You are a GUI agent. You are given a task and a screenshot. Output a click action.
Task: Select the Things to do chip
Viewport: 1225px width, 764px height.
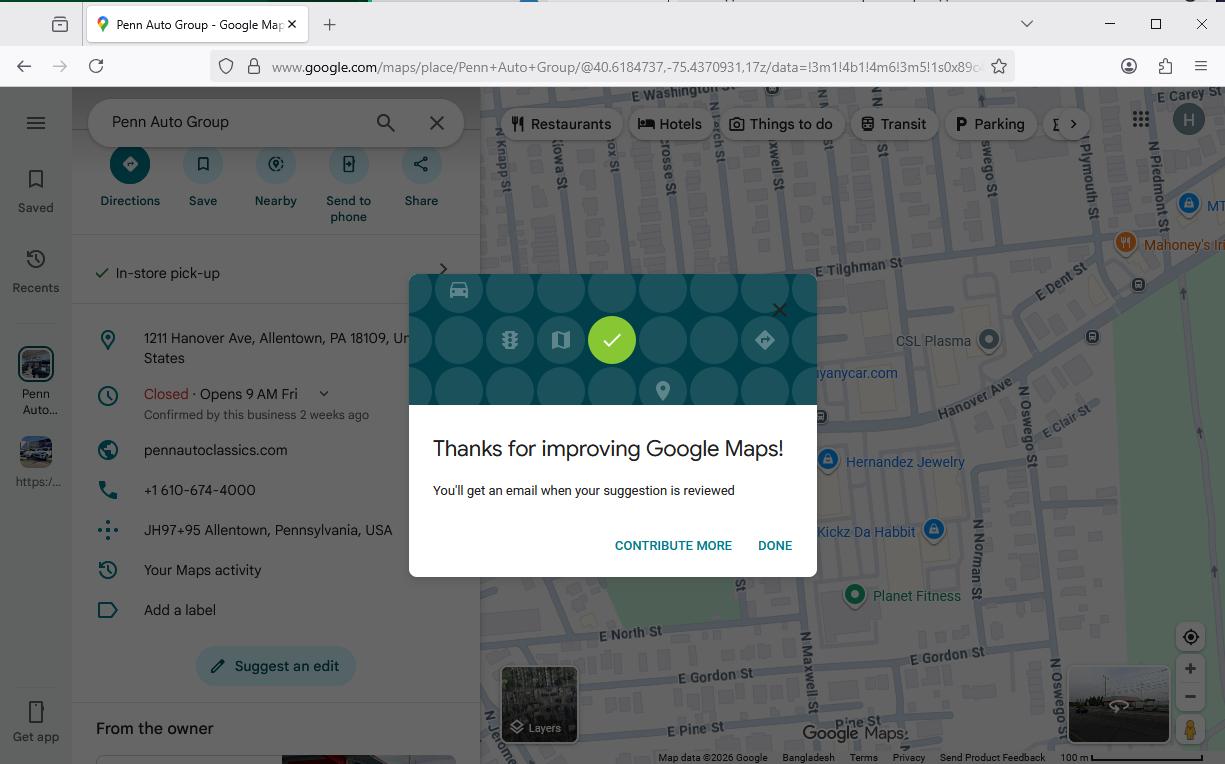pyautogui.click(x=781, y=124)
